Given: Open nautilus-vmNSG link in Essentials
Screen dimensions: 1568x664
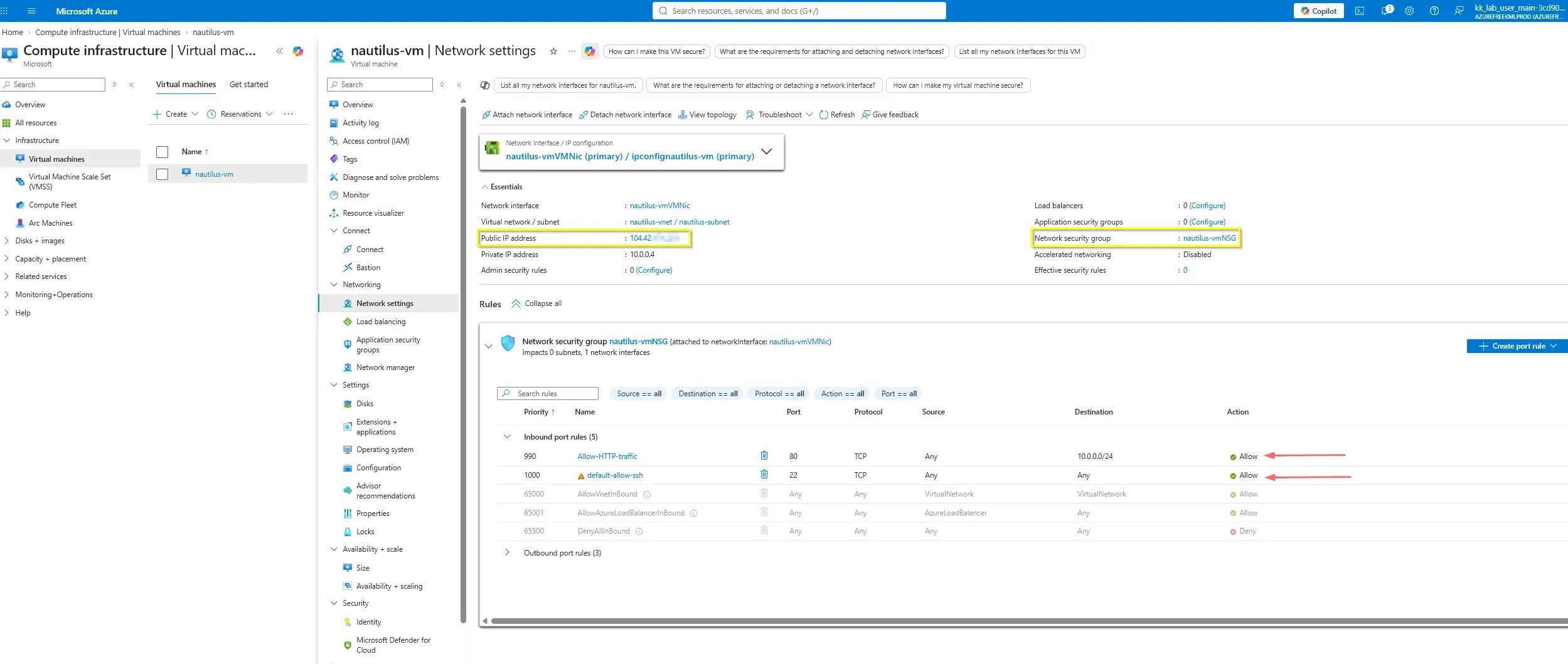Looking at the screenshot, I should (x=1209, y=238).
